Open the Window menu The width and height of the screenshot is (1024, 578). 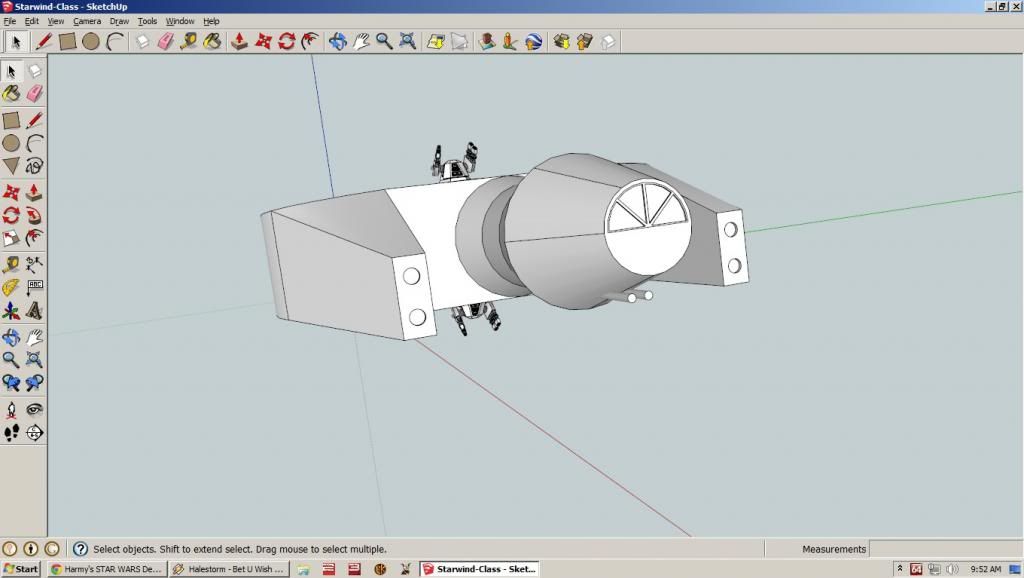click(180, 21)
